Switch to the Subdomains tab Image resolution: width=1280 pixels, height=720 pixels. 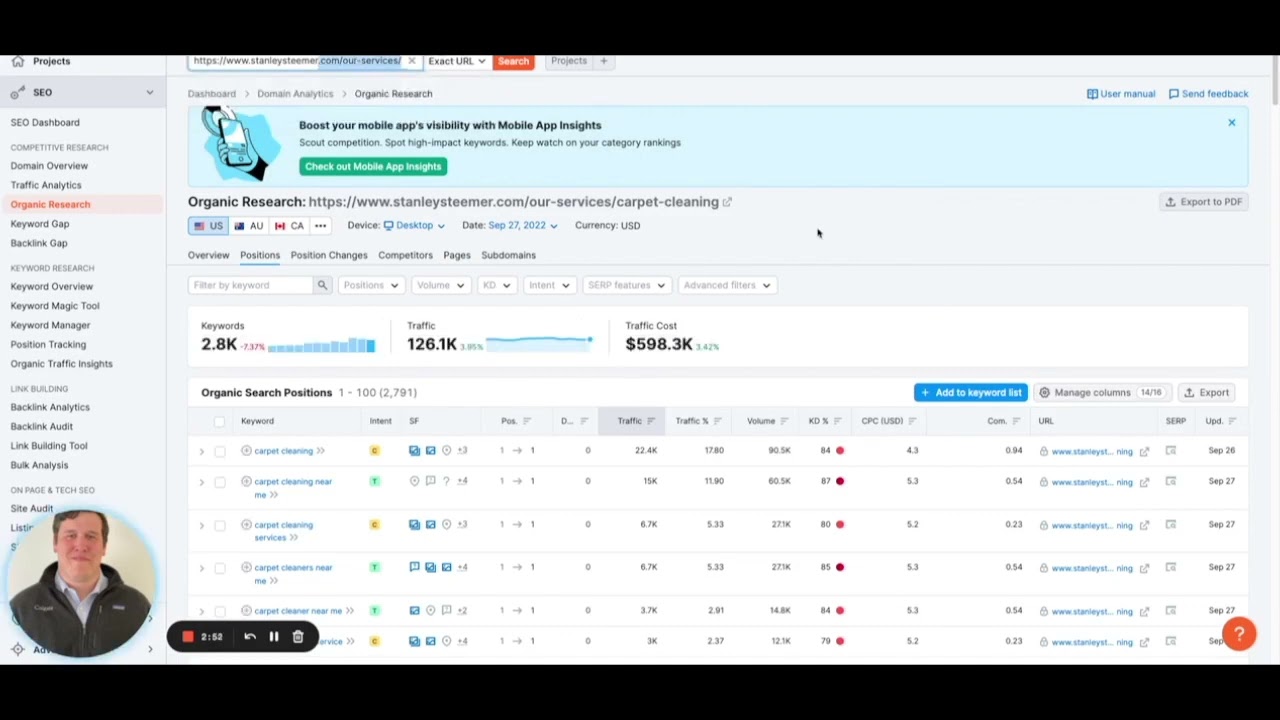(508, 255)
